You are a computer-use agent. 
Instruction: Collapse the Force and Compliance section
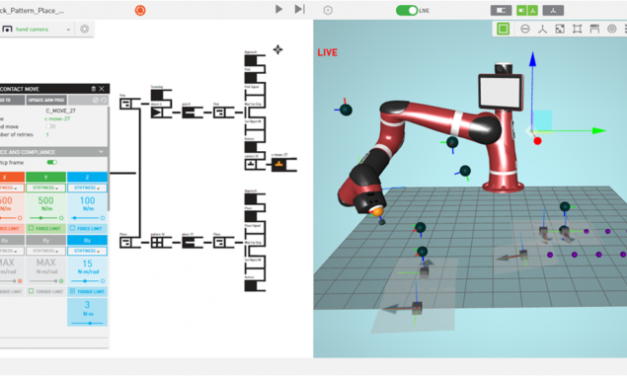(x=101, y=152)
